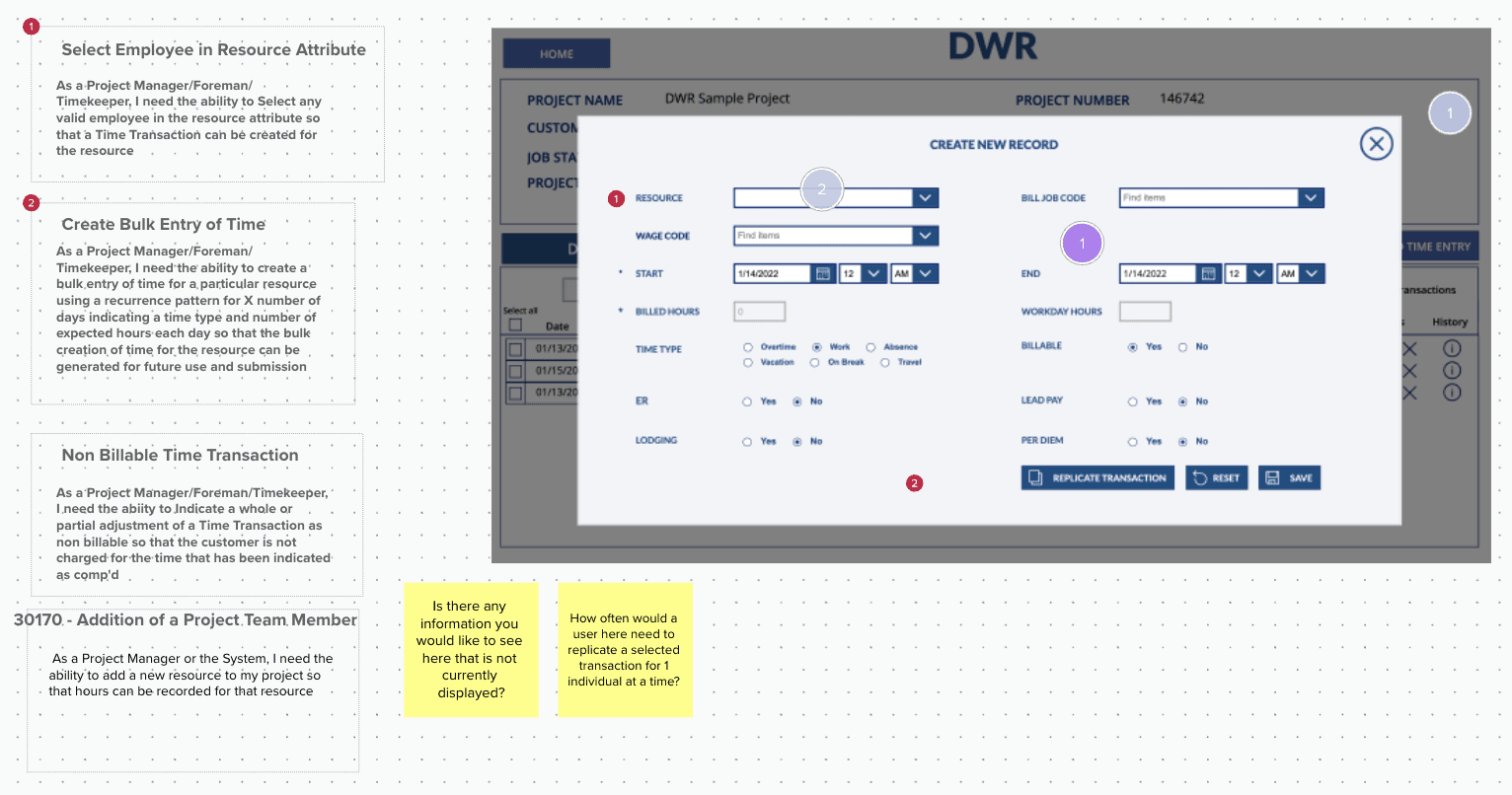Set LEAD PAY to Yes
Viewport: 1512px width, 795px height.
(x=1133, y=401)
